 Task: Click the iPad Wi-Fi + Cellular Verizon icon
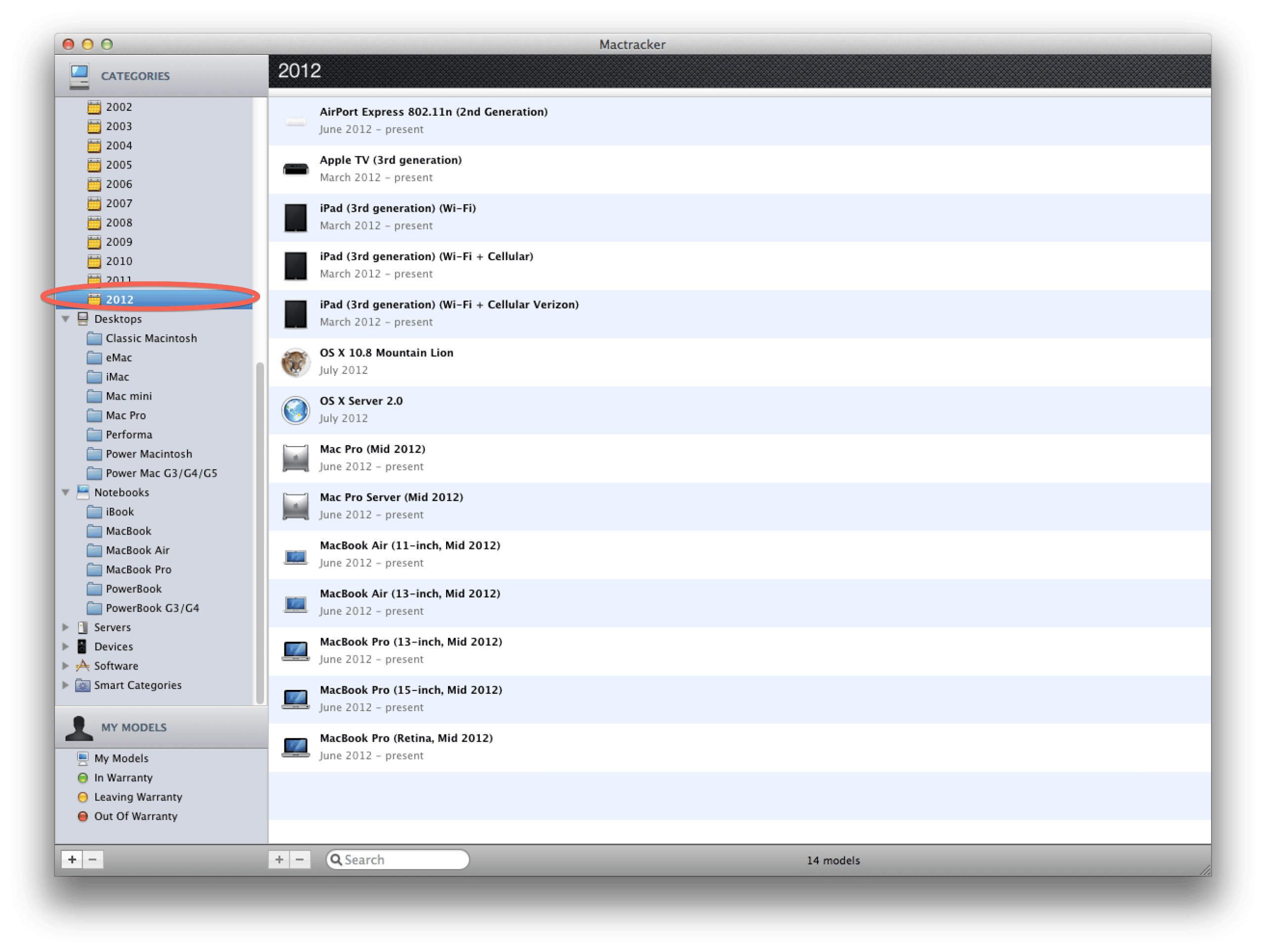point(296,314)
